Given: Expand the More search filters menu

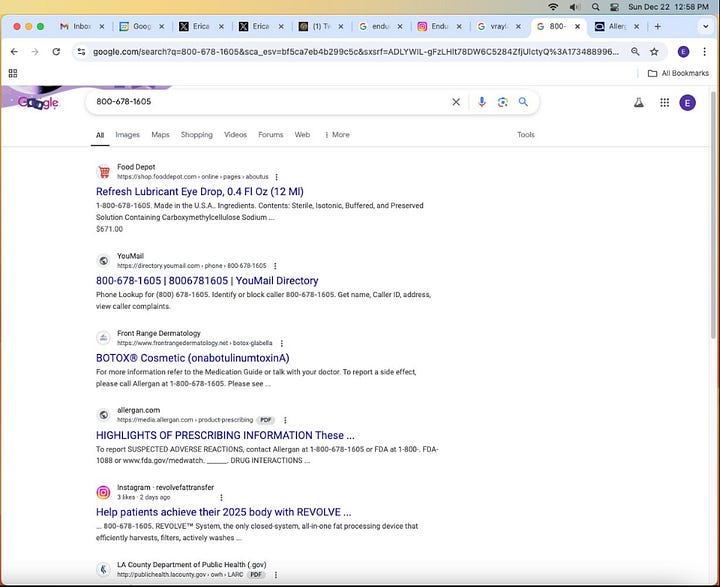Looking at the screenshot, I should tap(338, 135).
